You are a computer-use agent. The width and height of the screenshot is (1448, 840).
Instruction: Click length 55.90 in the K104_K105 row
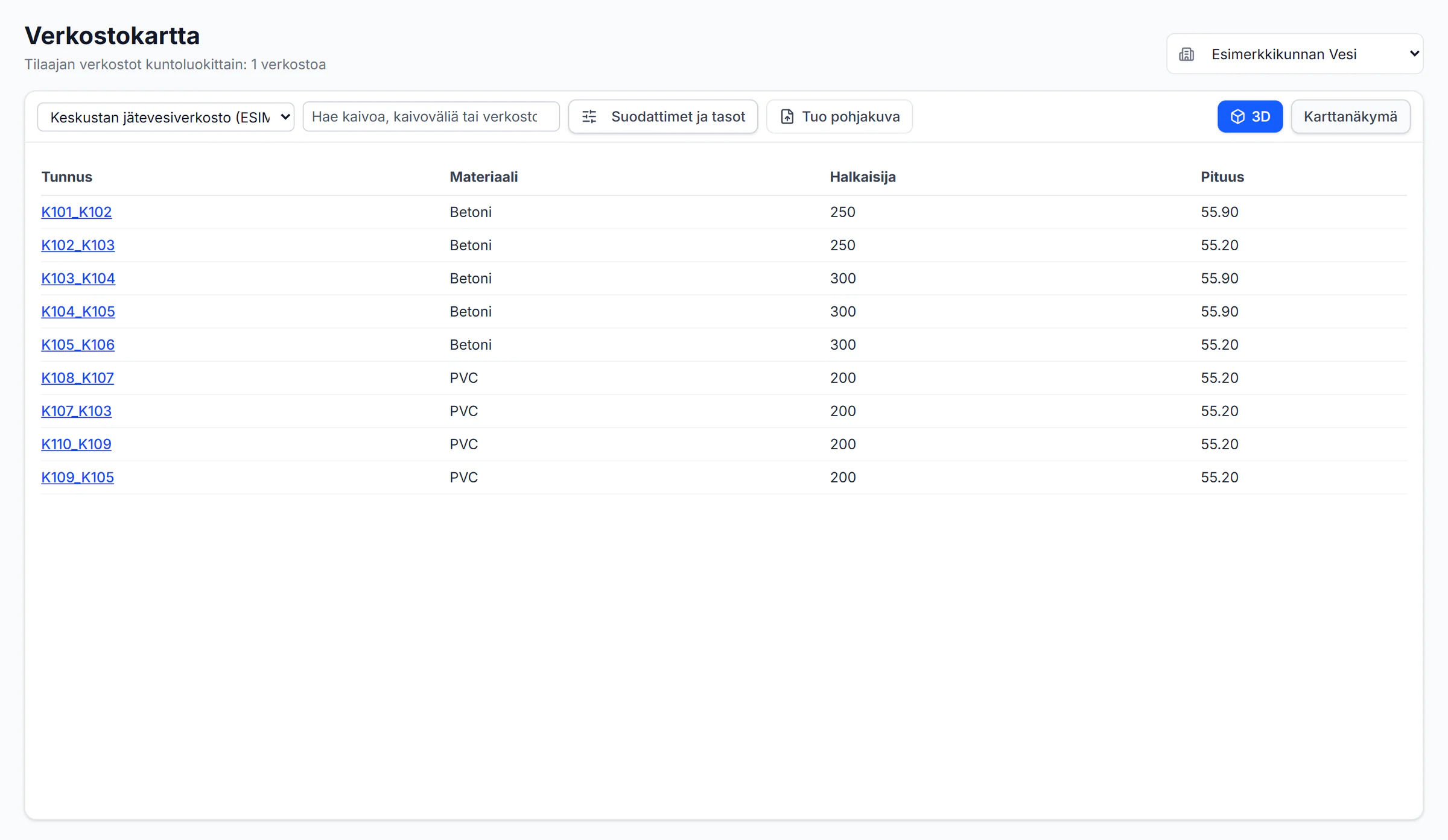coord(1219,311)
